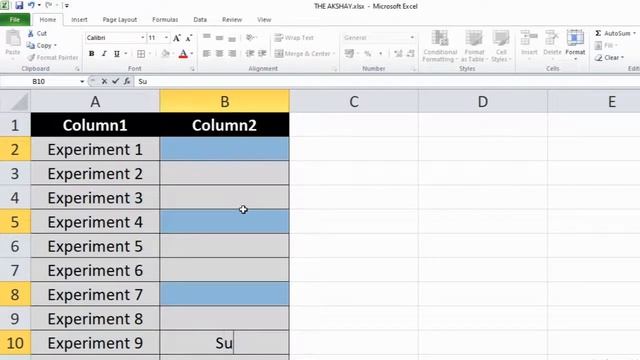This screenshot has height=360, width=640.
Task: Open Insert Function fx dialog
Action: pos(127,82)
